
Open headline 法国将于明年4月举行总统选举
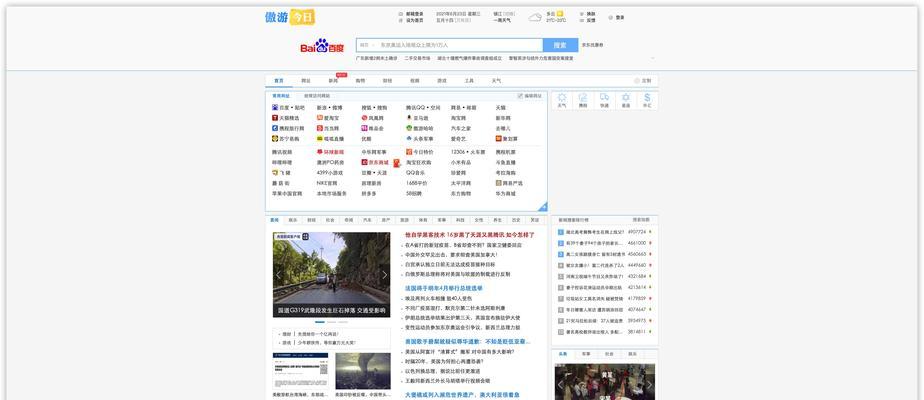[x=444, y=289]
